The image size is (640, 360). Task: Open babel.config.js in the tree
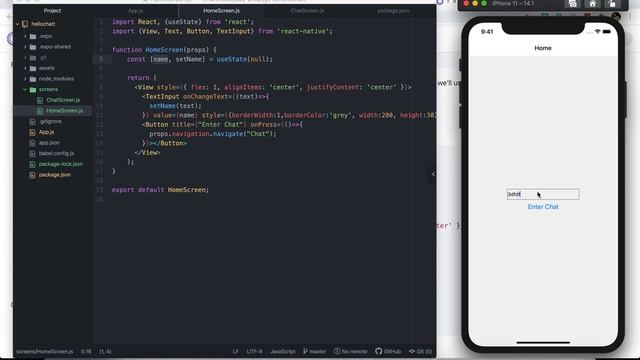(56, 153)
